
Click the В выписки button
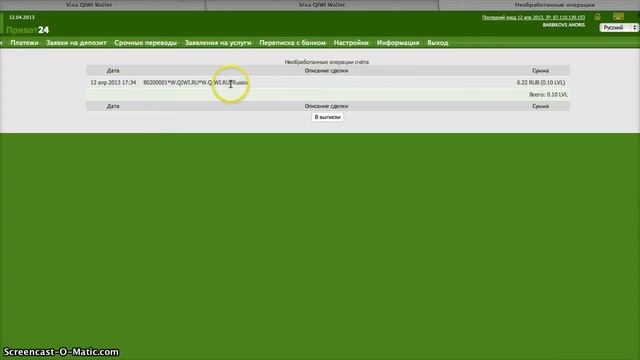pos(327,117)
